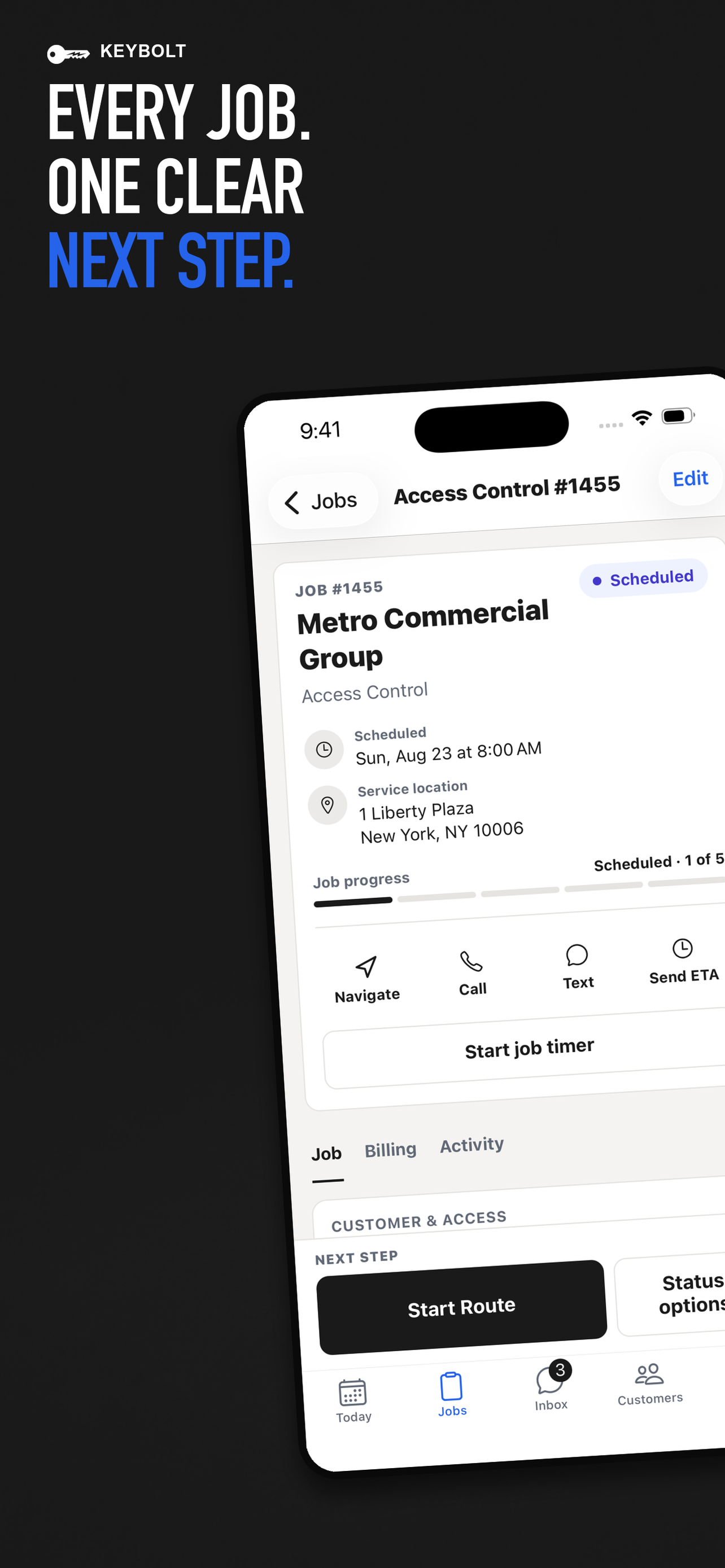Tap the Scheduled status badge
The image size is (725, 1568).
coord(644,577)
